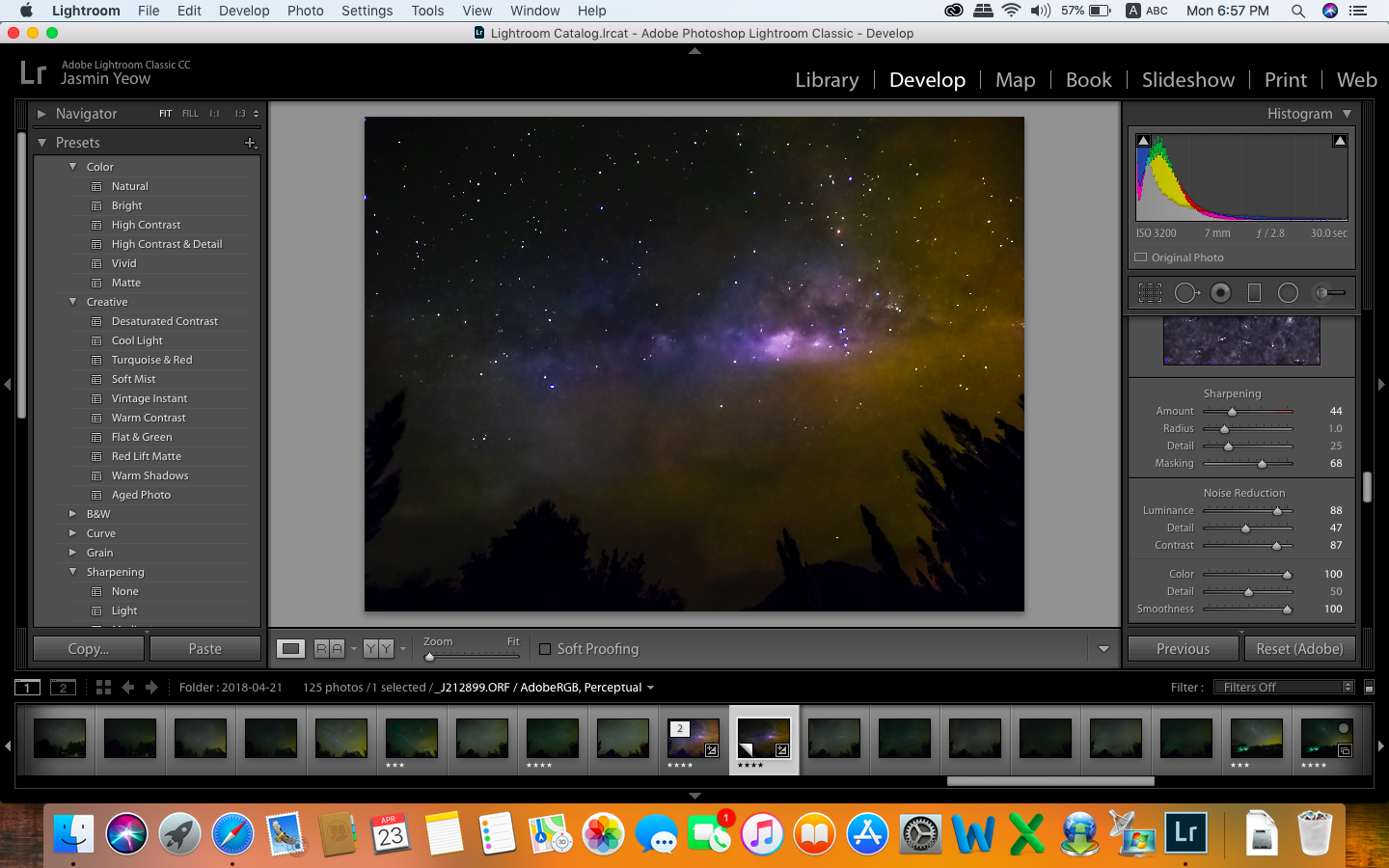Select the Red Eye Correction tool
Screen dimensions: 1389x868
pyautogui.click(x=1220, y=293)
